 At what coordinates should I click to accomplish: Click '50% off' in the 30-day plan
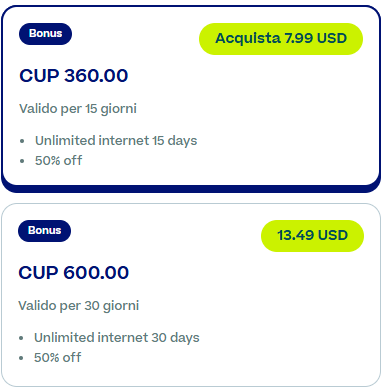[57, 358]
